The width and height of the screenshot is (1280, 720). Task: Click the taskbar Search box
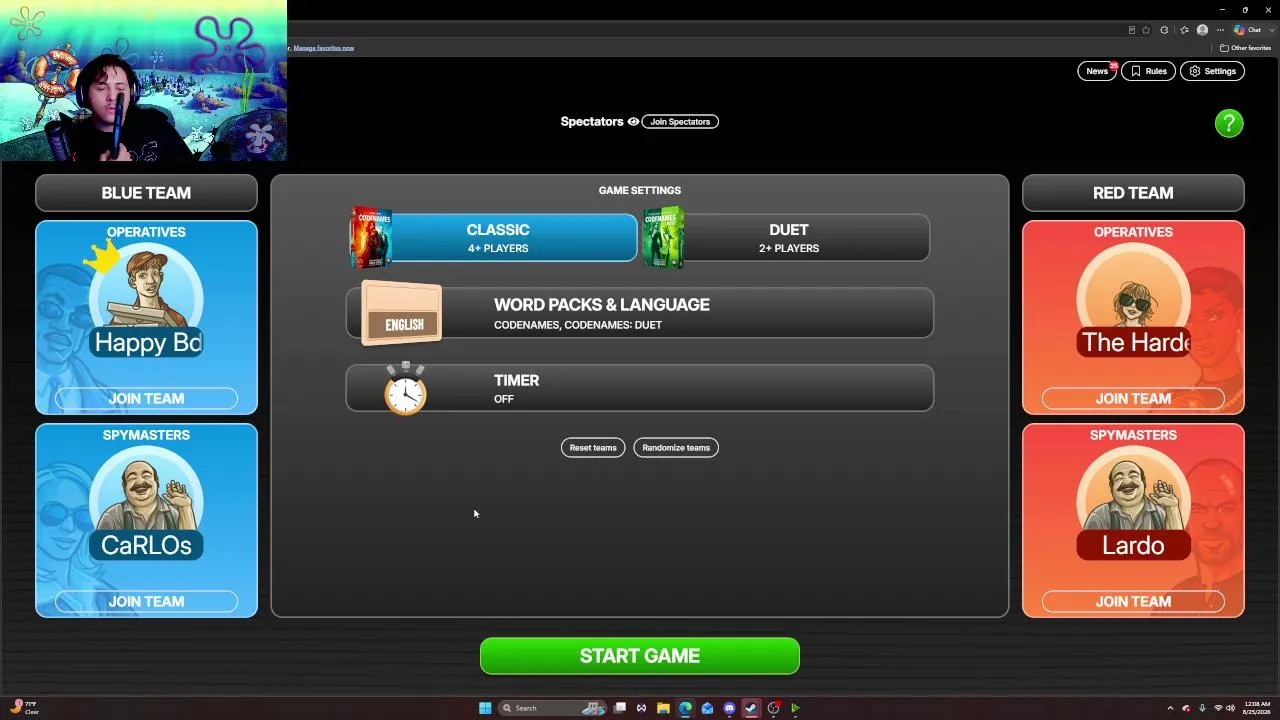coord(553,708)
